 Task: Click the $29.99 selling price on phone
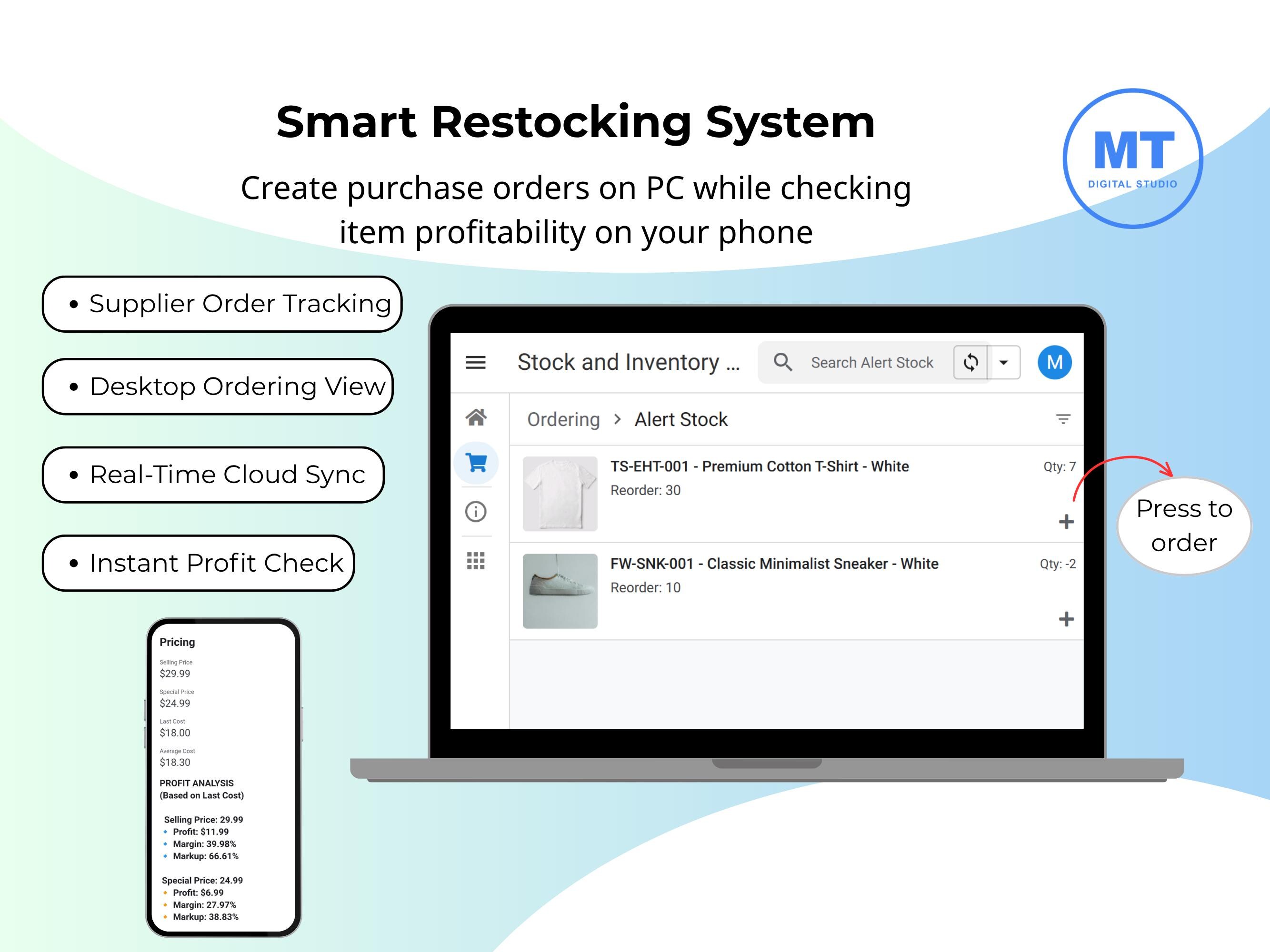coord(175,674)
